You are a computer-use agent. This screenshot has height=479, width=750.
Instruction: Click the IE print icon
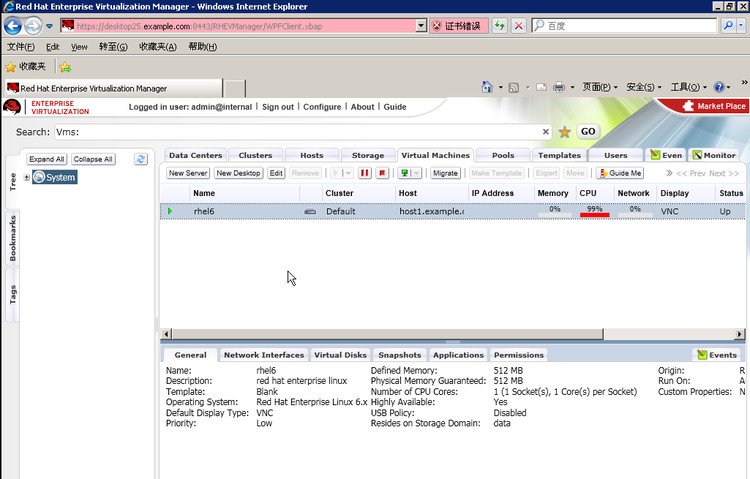558,87
